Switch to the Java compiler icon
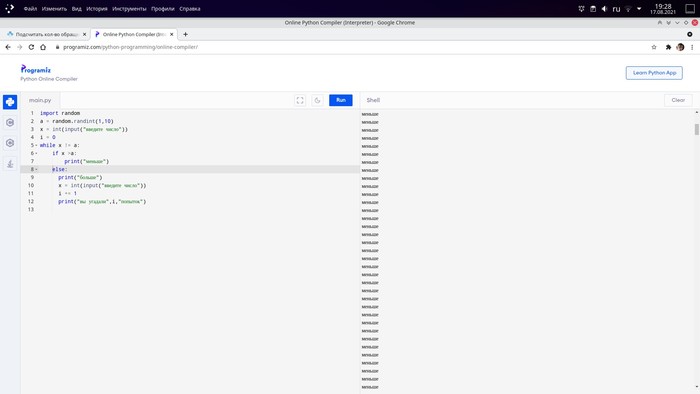Screen dimensions: 700x394 pos(10,164)
